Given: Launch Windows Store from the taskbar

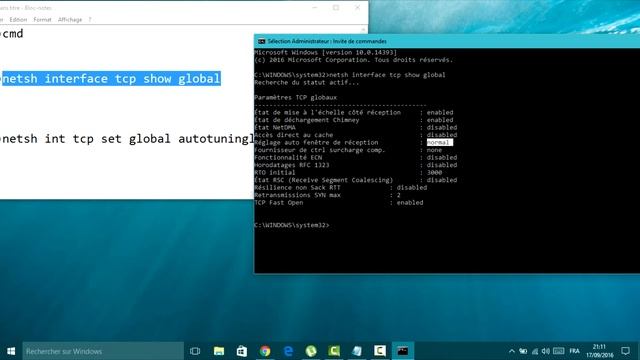Looking at the screenshot, I should tap(242, 351).
